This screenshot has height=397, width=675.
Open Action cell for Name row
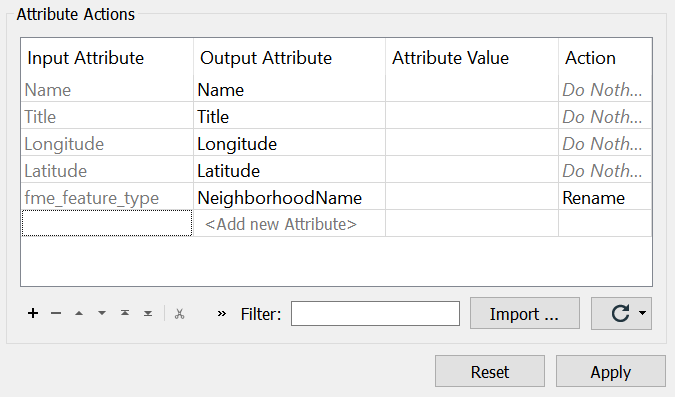[605, 90]
